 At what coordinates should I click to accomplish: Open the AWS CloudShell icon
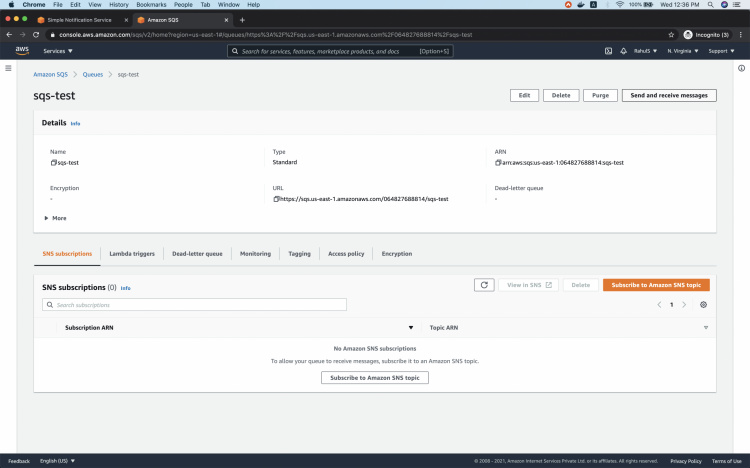tap(608, 50)
